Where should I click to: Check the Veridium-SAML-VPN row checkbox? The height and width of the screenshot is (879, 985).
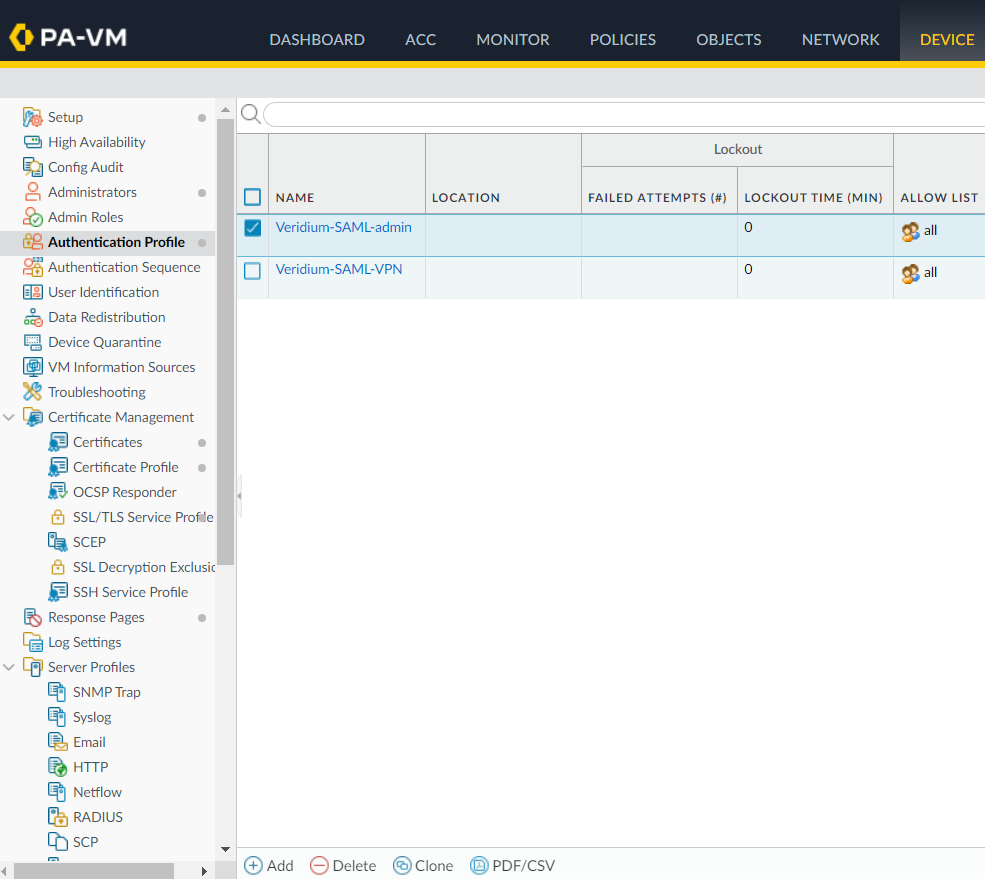click(x=253, y=271)
